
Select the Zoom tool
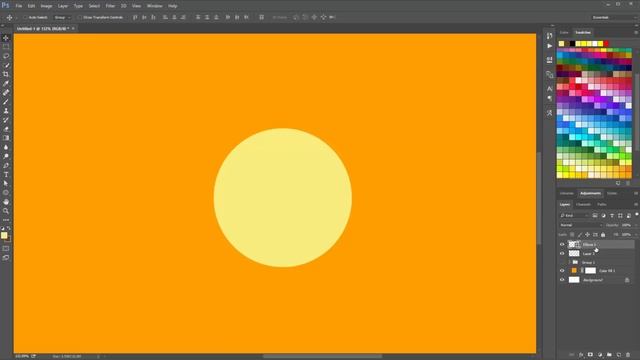pyautogui.click(x=6, y=211)
